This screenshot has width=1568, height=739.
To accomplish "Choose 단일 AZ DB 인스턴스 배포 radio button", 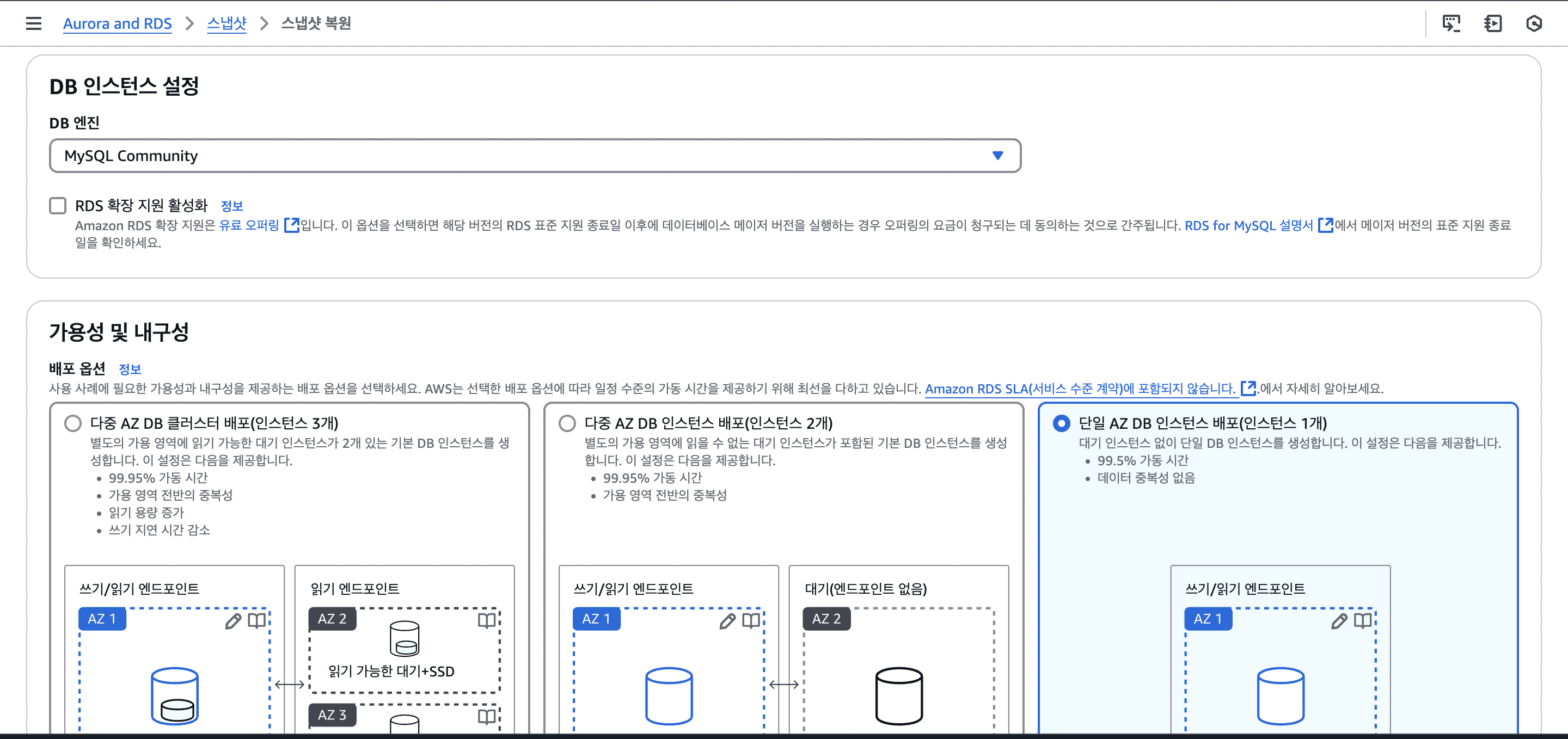I will pyautogui.click(x=1061, y=423).
